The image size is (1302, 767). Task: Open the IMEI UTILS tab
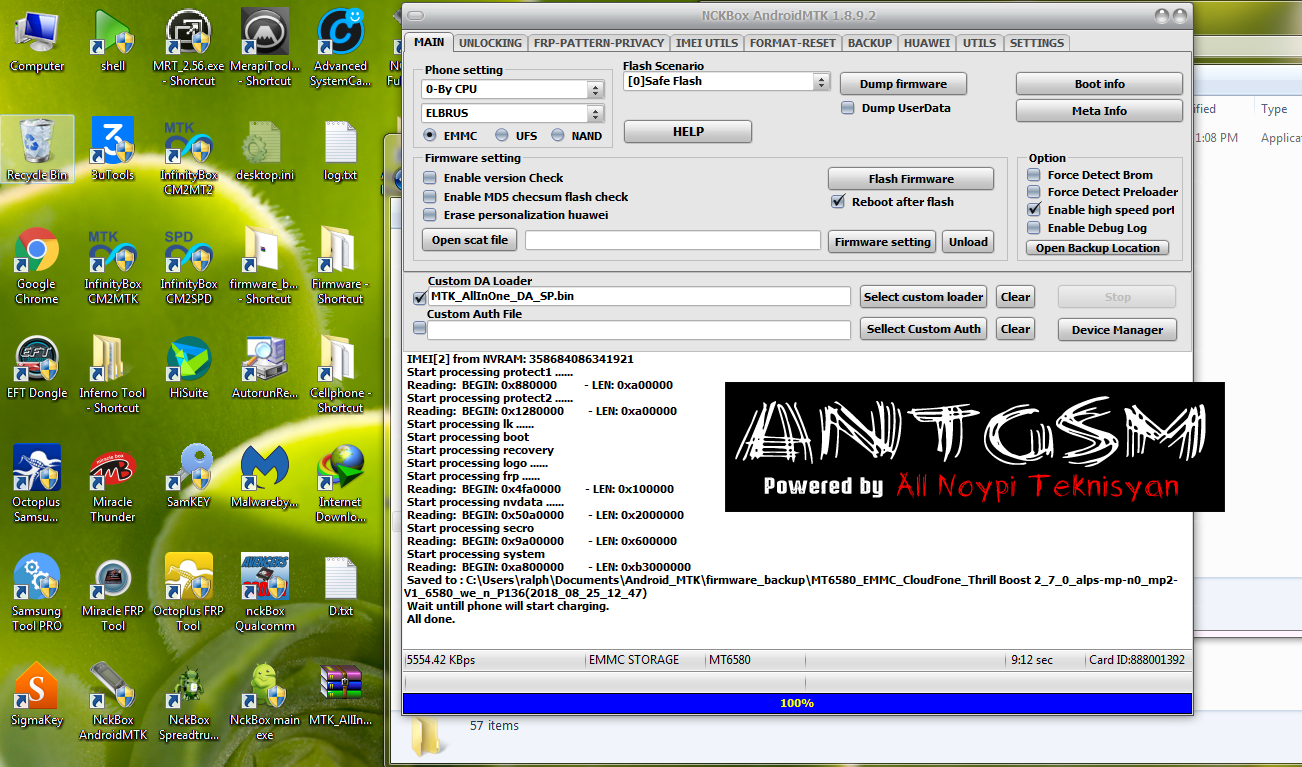coord(707,43)
